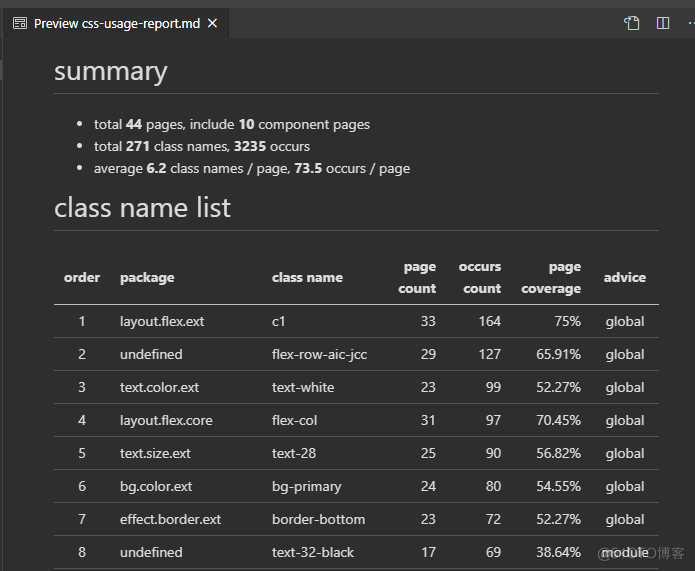Click the 'layout.flex.ext' package cell
The height and width of the screenshot is (571, 695).
click(162, 322)
